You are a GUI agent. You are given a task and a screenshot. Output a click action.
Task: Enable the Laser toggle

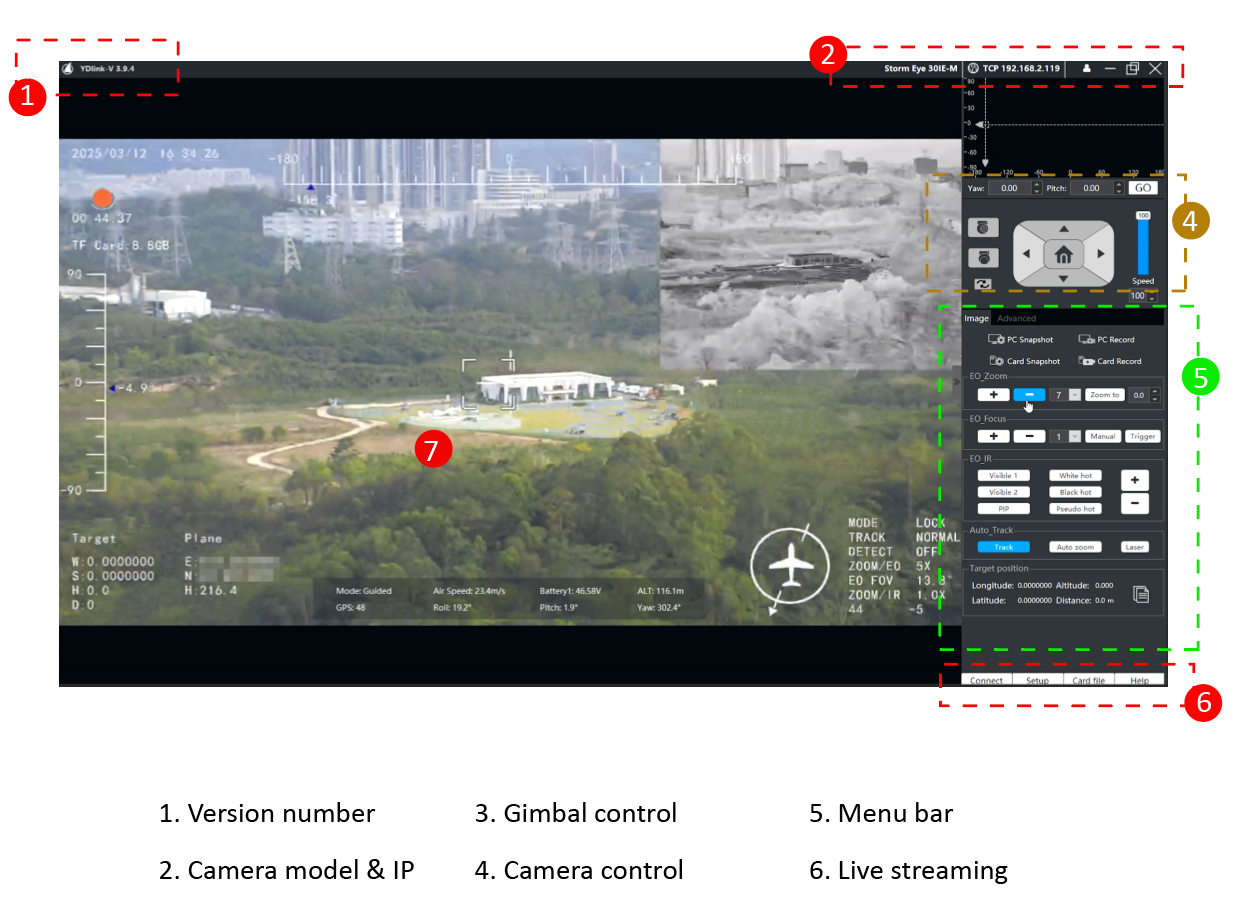click(1134, 547)
